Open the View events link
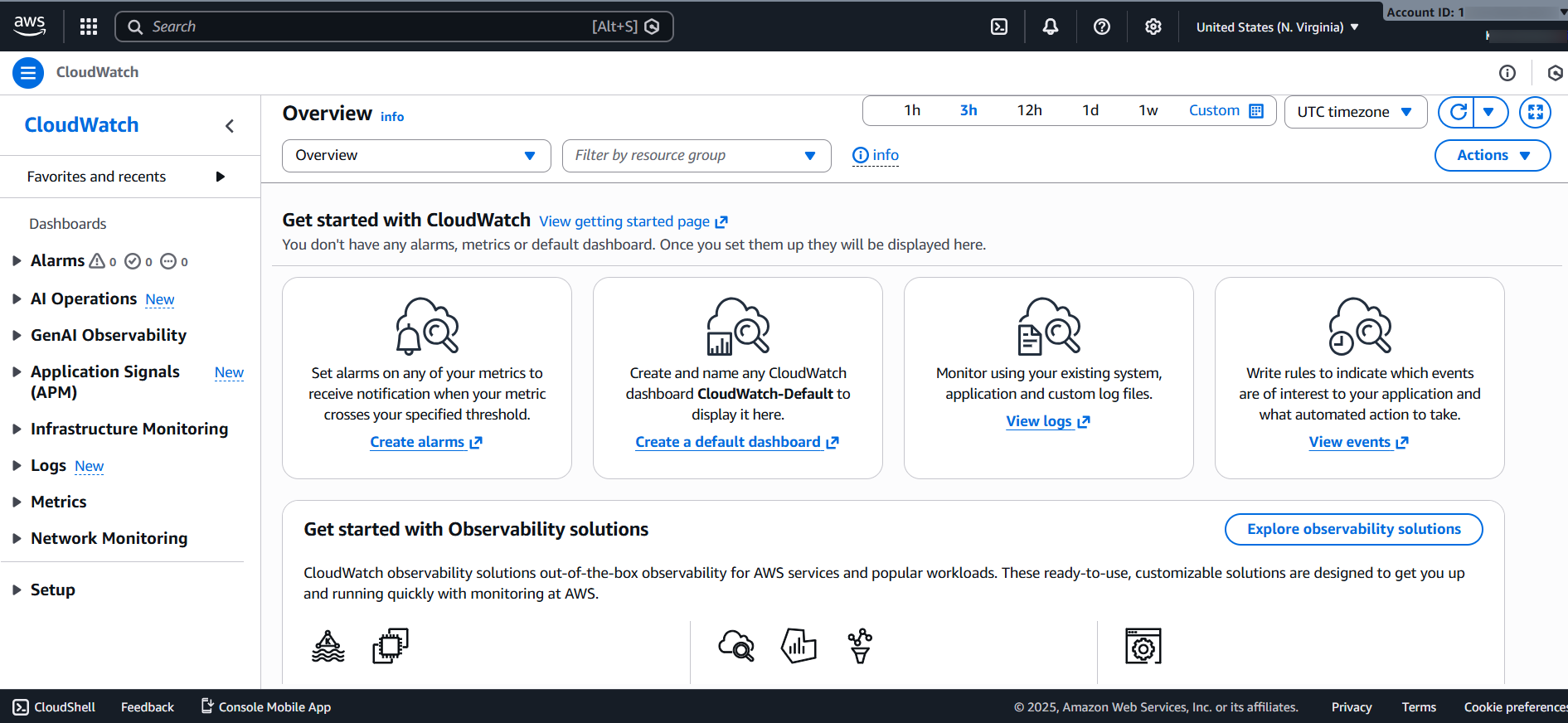This screenshot has width=1568, height=723. pos(1359,442)
